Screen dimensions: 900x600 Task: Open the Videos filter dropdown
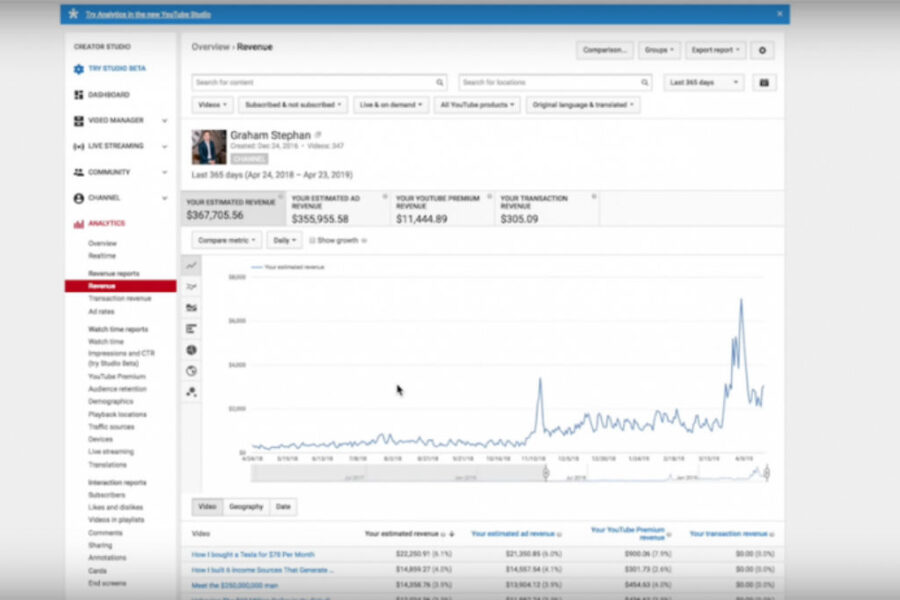(212, 105)
